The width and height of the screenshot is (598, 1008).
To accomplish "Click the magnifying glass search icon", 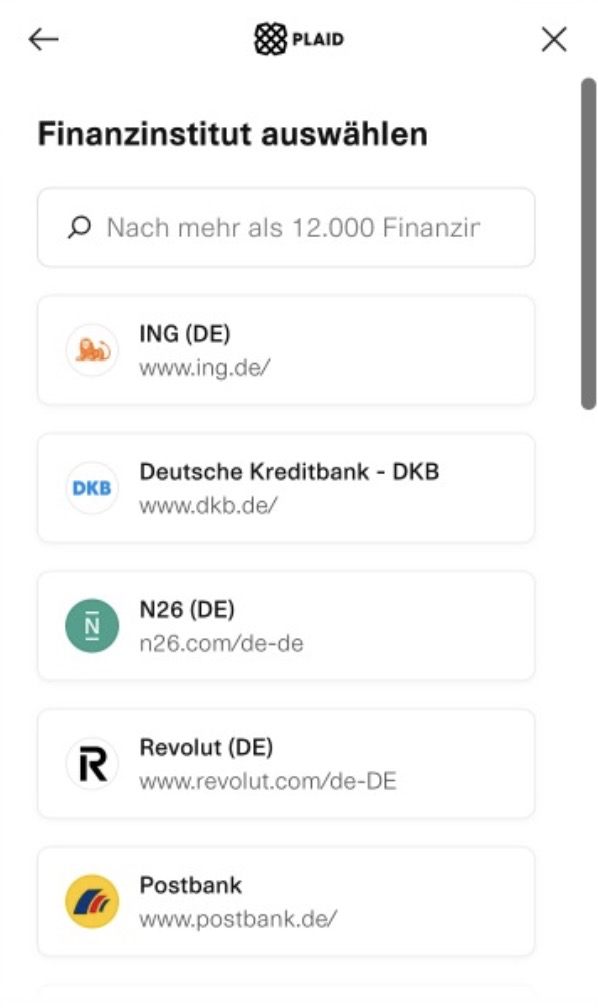I will point(80,228).
